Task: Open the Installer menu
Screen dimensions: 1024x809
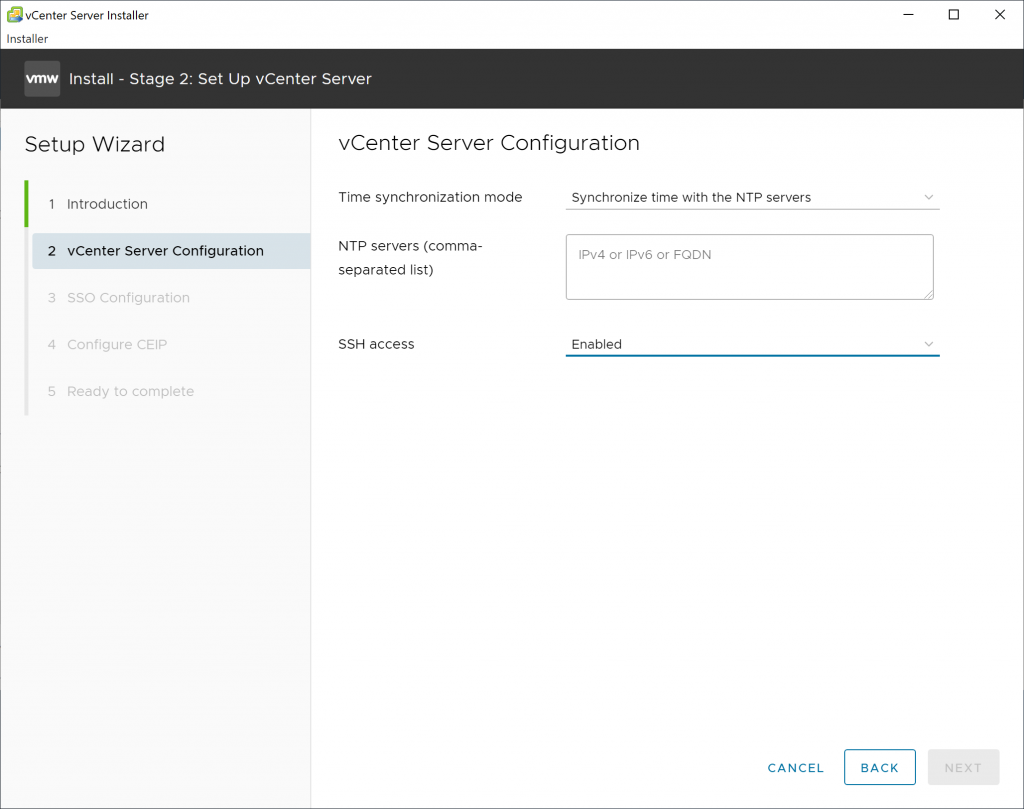Action: (27, 39)
